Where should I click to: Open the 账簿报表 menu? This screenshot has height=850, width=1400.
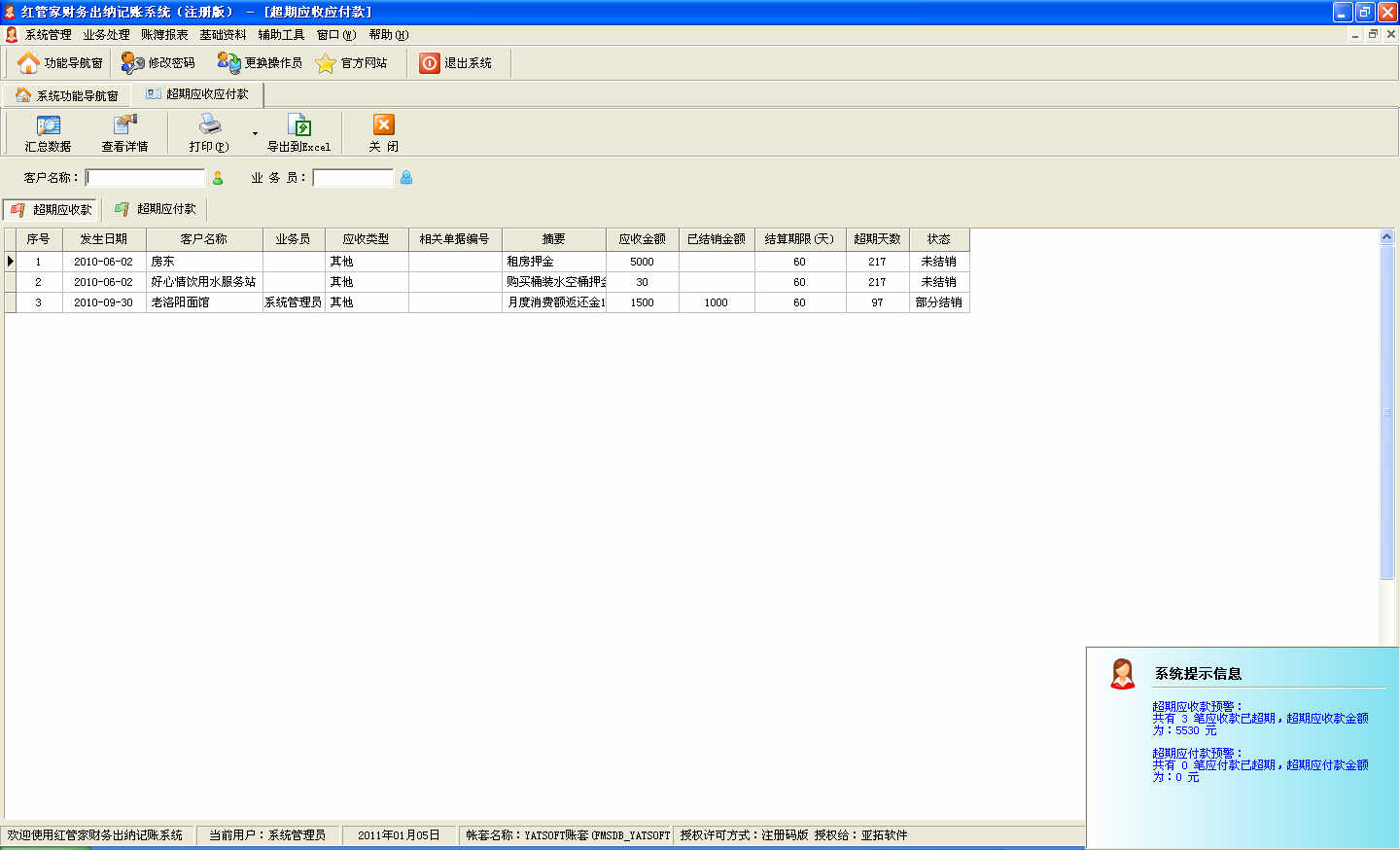tap(164, 35)
